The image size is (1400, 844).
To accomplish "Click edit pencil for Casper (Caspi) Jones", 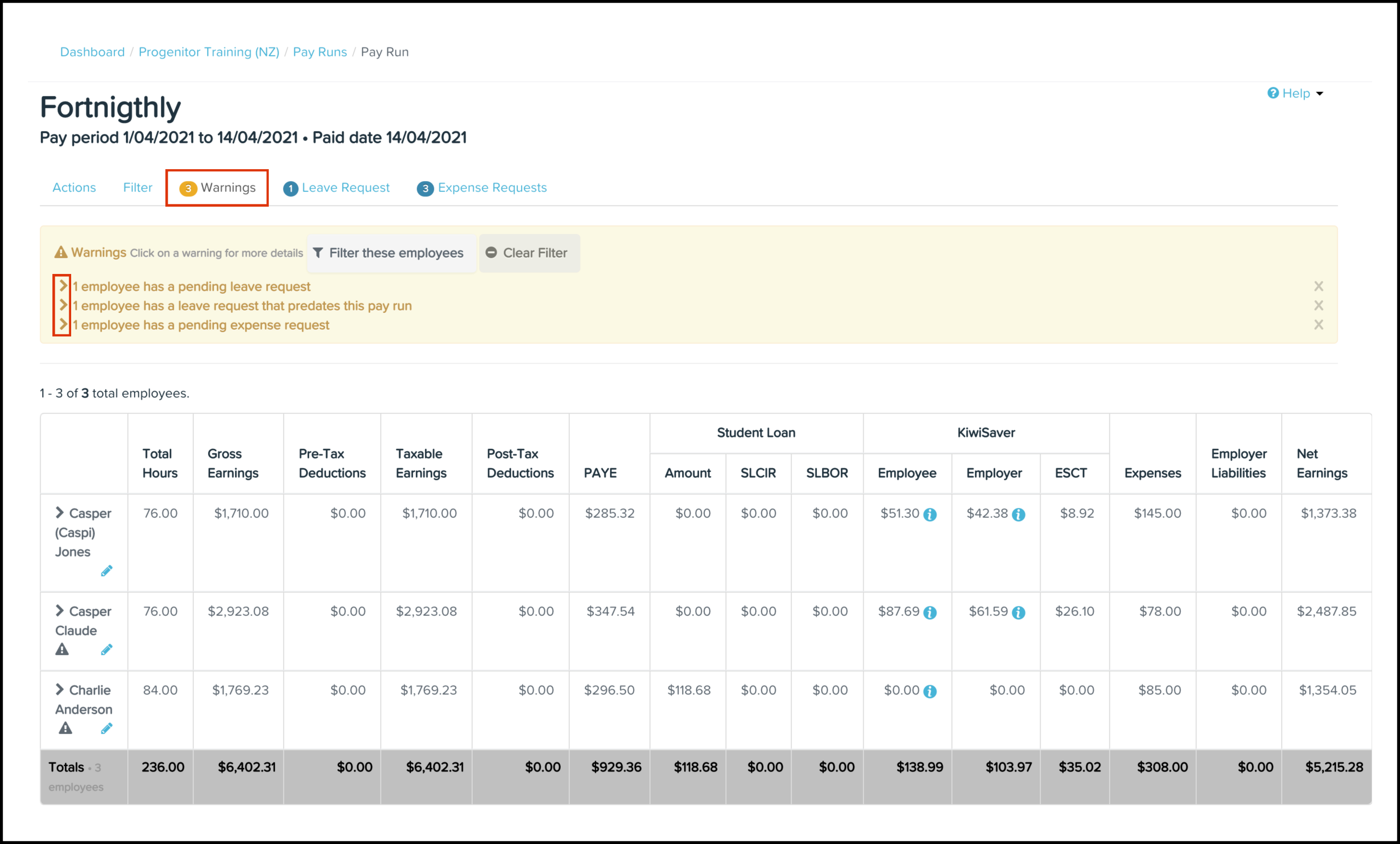I will point(106,571).
